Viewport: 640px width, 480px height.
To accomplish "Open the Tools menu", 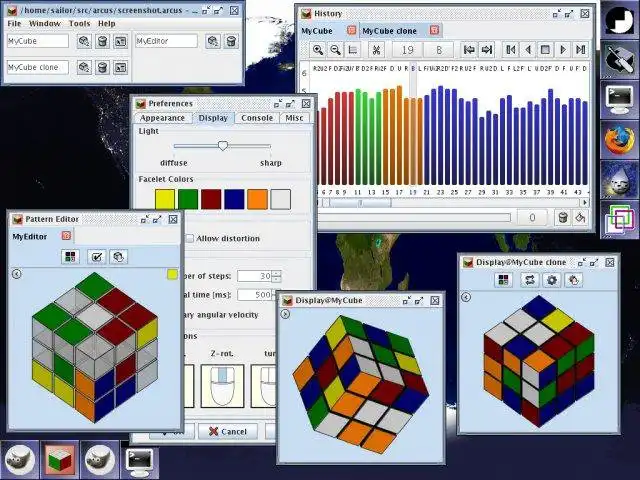I will point(80,24).
